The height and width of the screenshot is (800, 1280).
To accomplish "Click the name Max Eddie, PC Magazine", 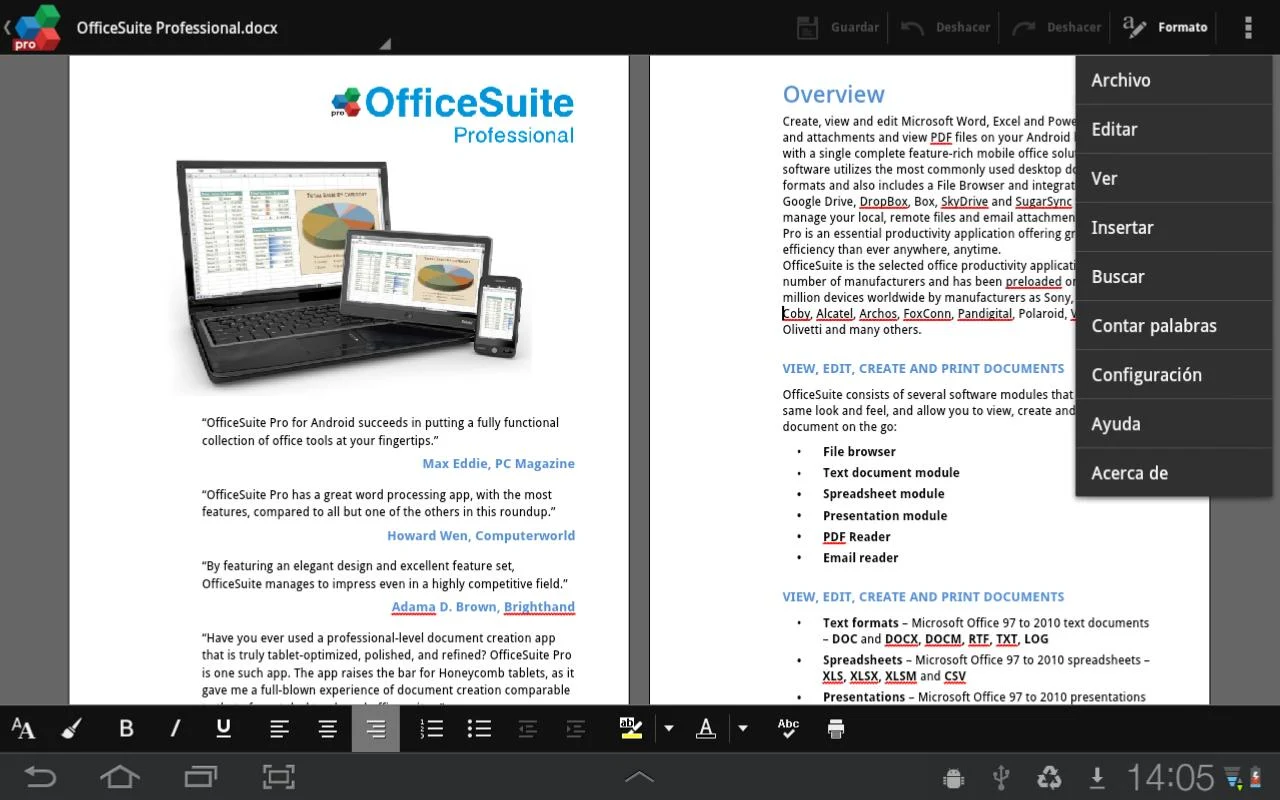I will pos(498,463).
